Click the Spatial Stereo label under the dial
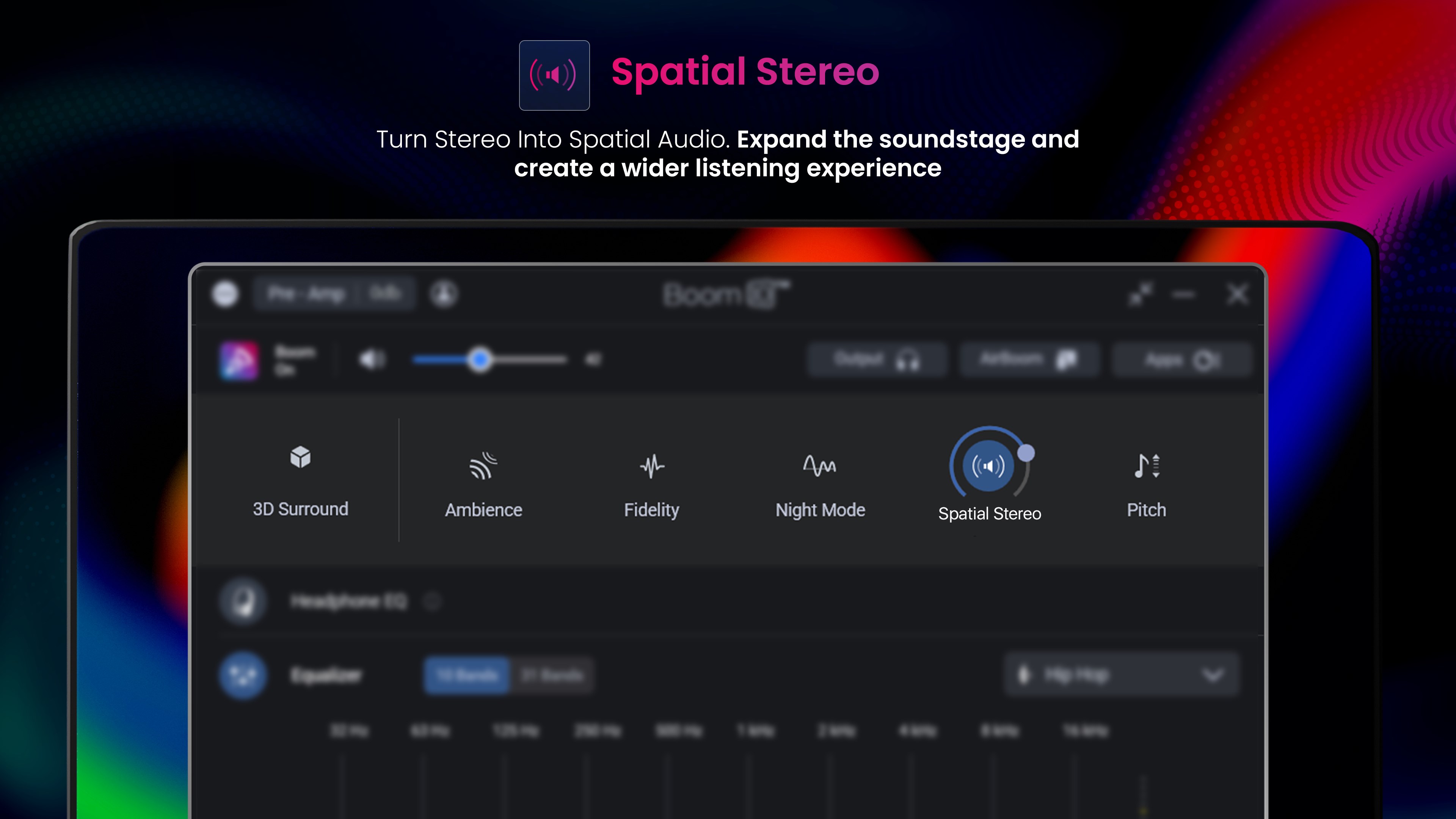Image resolution: width=1456 pixels, height=819 pixels. point(989,513)
